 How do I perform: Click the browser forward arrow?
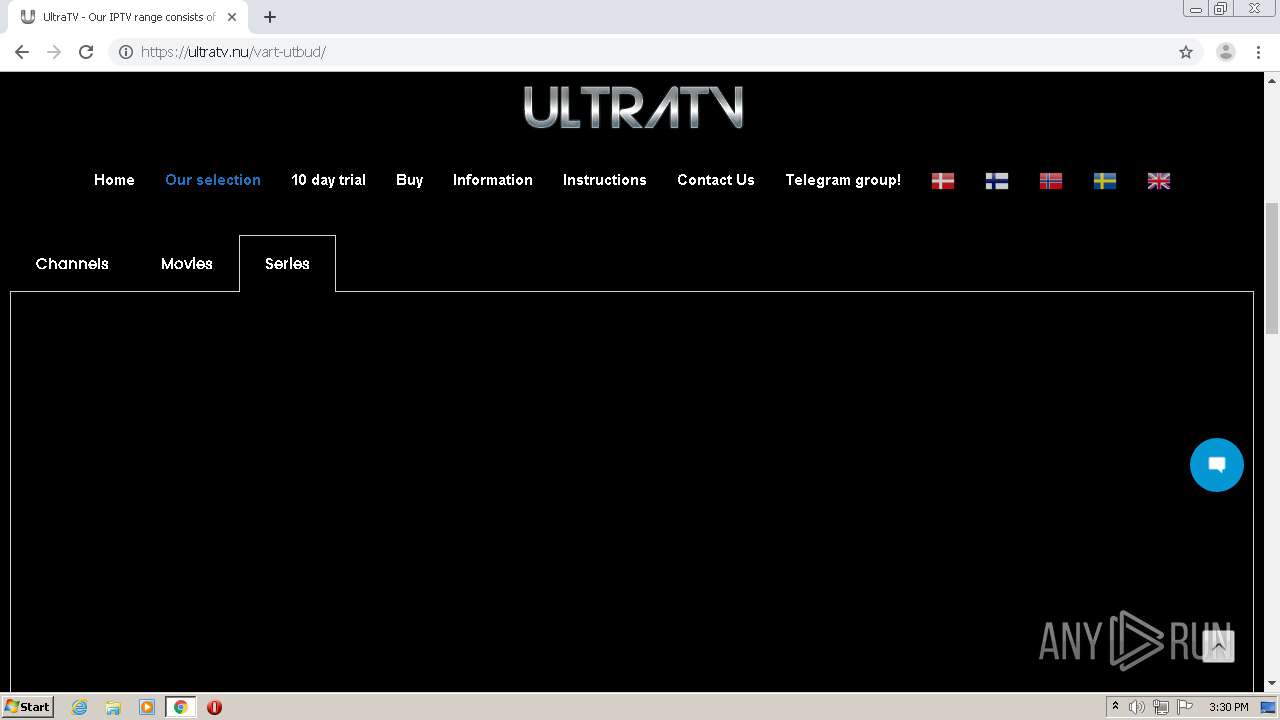(x=54, y=52)
